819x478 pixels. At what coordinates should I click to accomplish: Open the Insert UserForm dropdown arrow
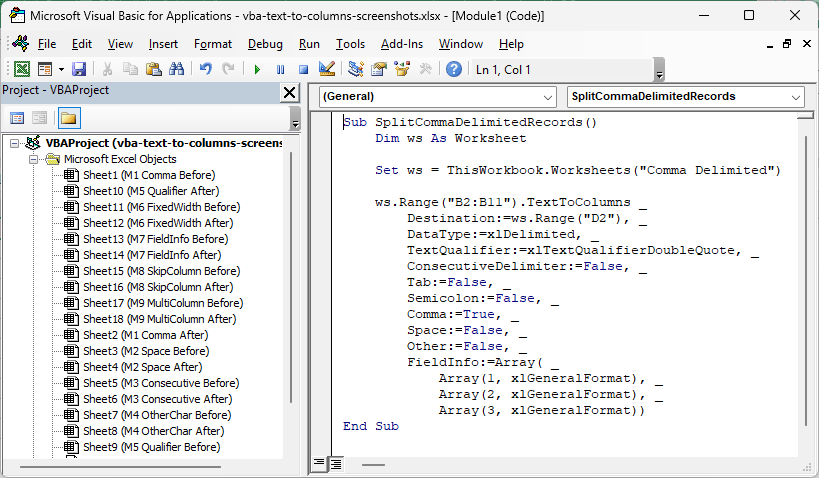coord(61,69)
